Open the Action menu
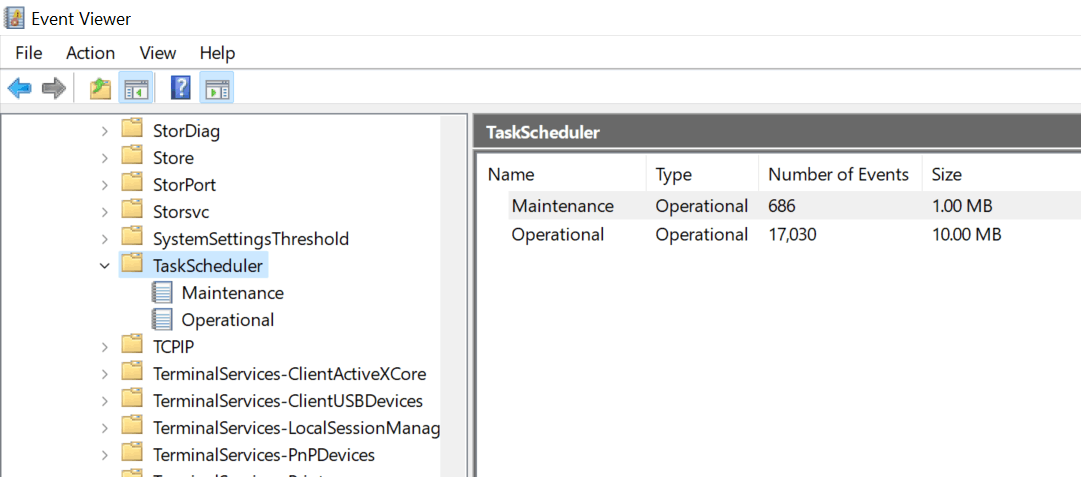 point(90,53)
